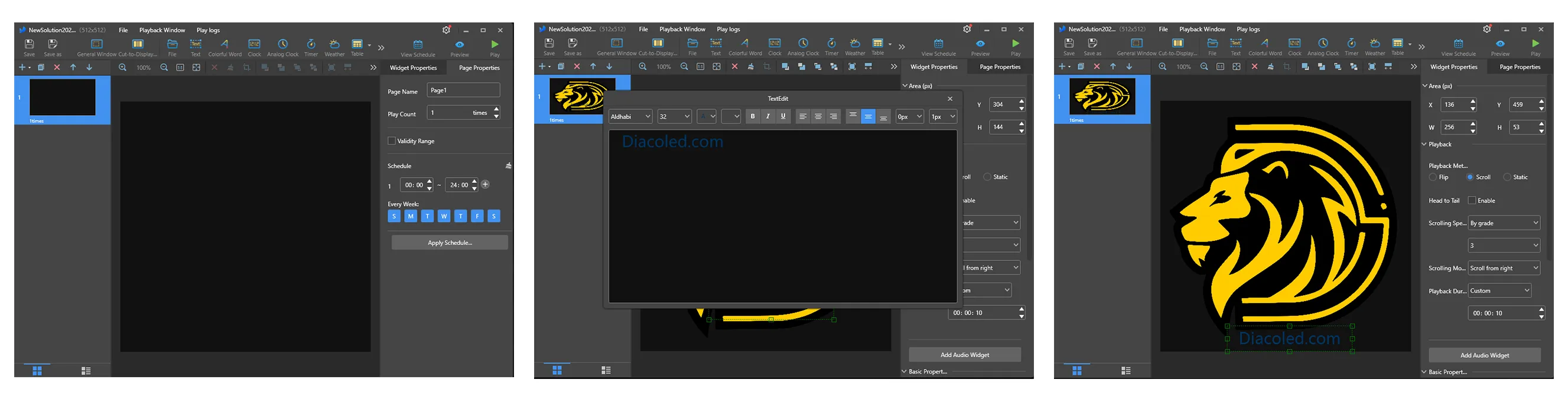
Task: Open the settings gear in the left window
Action: pyautogui.click(x=446, y=30)
